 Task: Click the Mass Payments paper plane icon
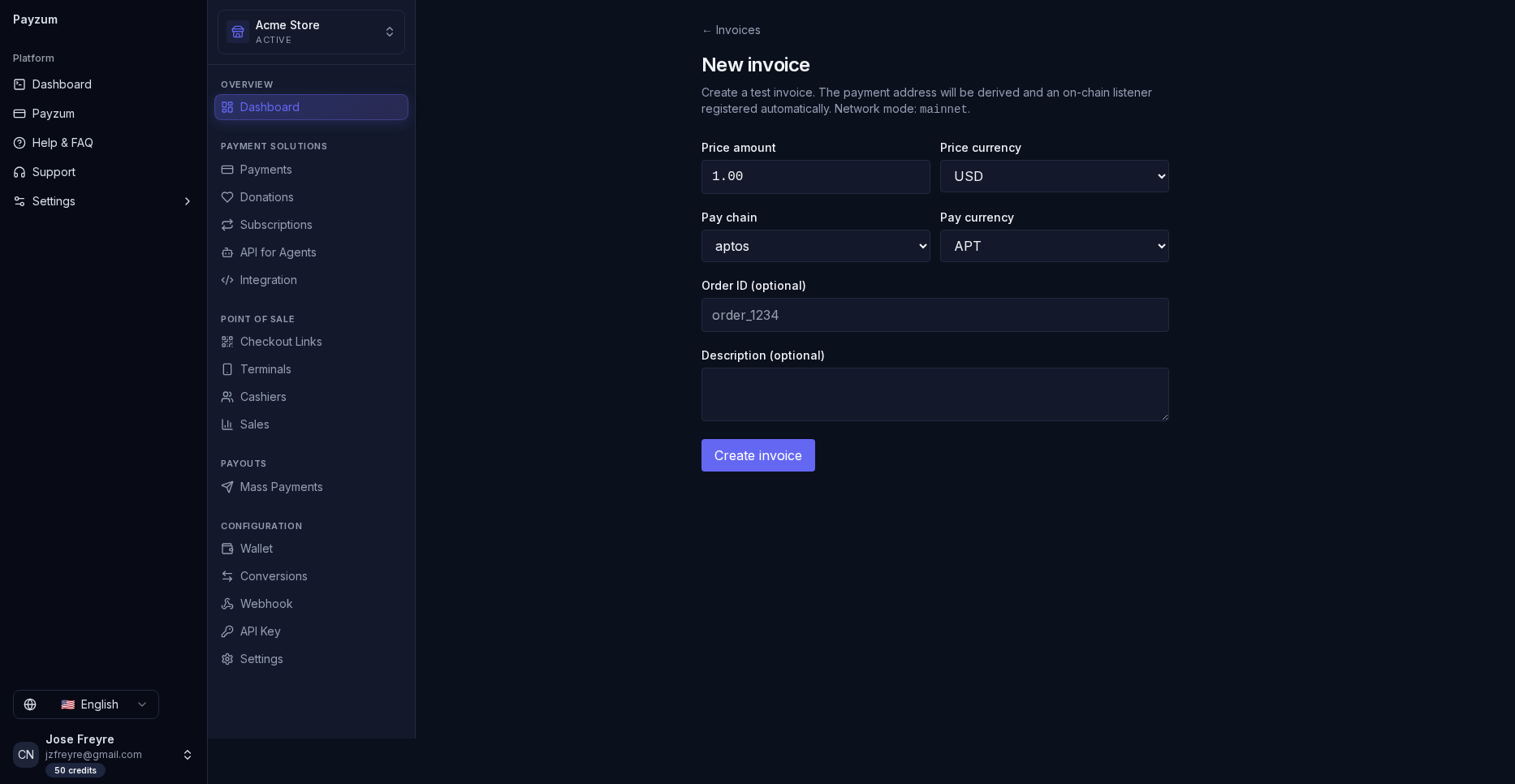pos(227,487)
